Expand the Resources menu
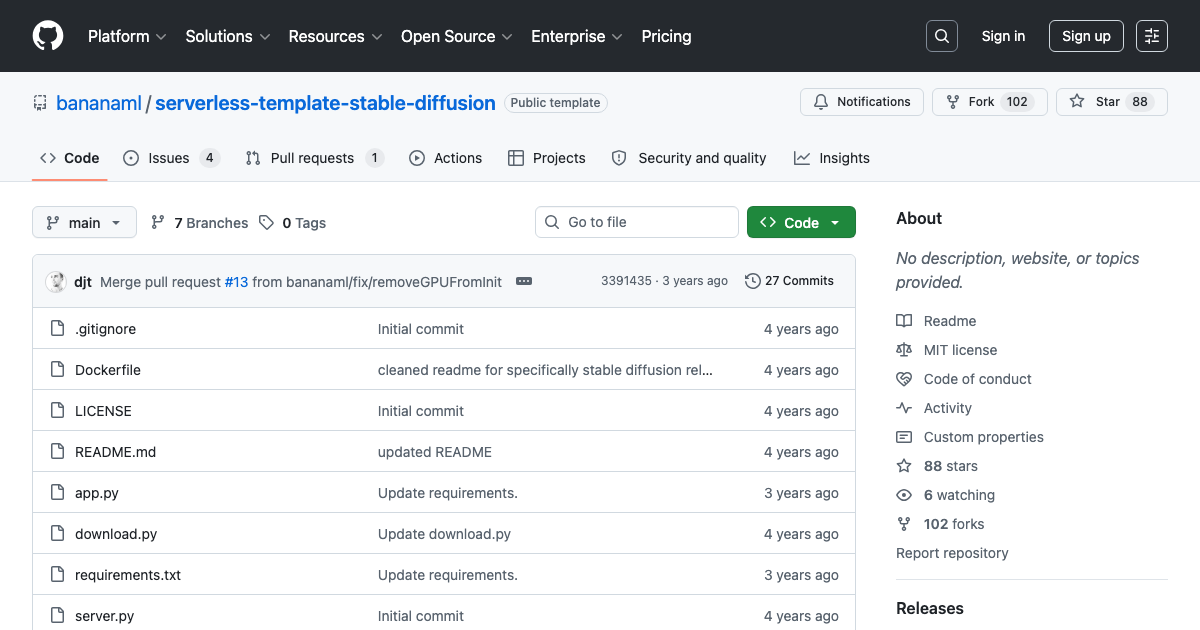Screen dimensions: 1200x630 [x=335, y=36]
